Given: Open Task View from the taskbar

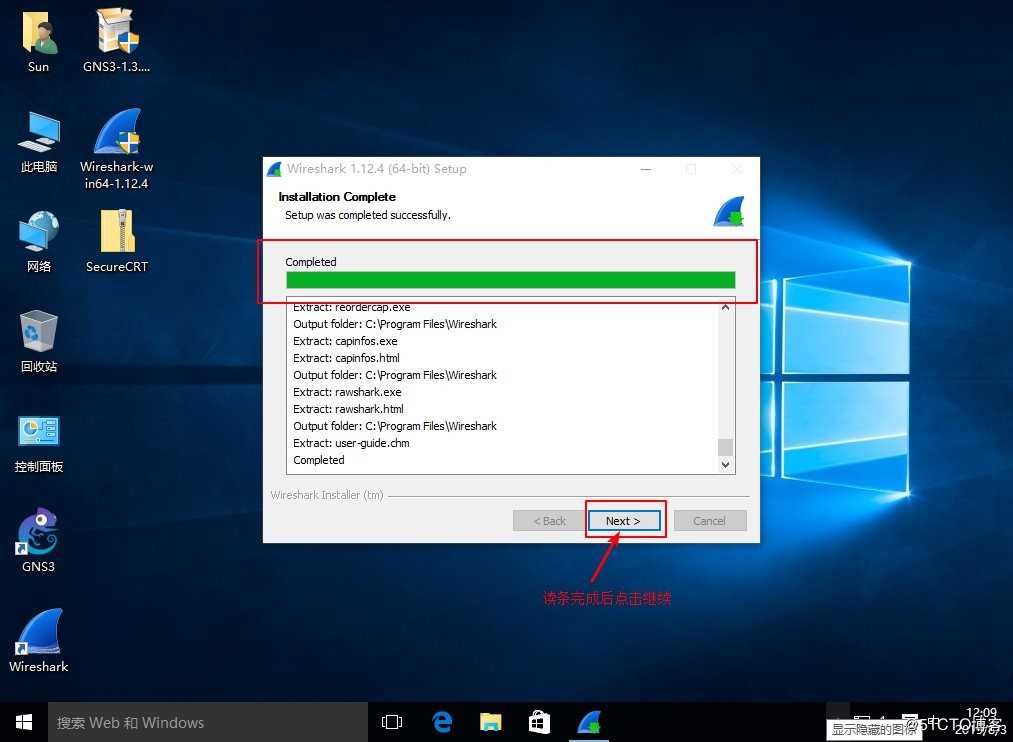Looking at the screenshot, I should coord(392,722).
